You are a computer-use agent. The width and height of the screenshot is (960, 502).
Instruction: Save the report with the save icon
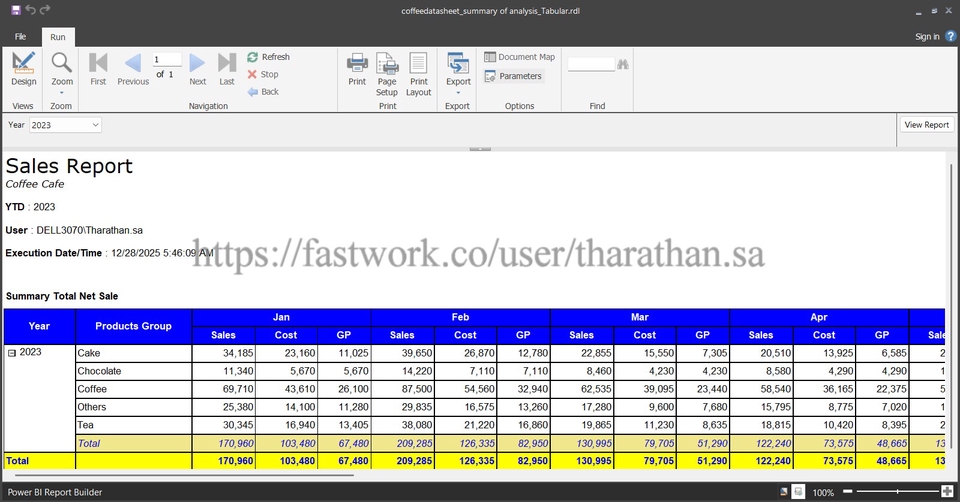15,10
